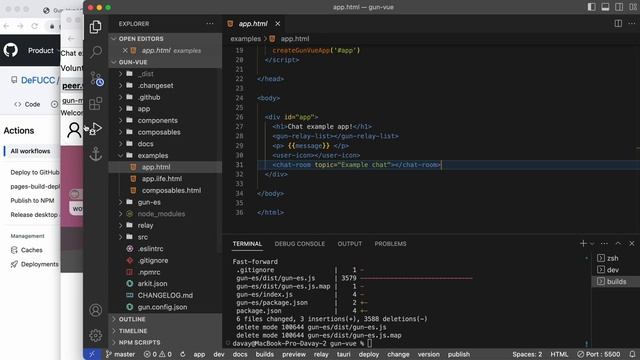The height and width of the screenshot is (360, 640).
Task: Switch to the Debug Console tab
Action: 300,244
